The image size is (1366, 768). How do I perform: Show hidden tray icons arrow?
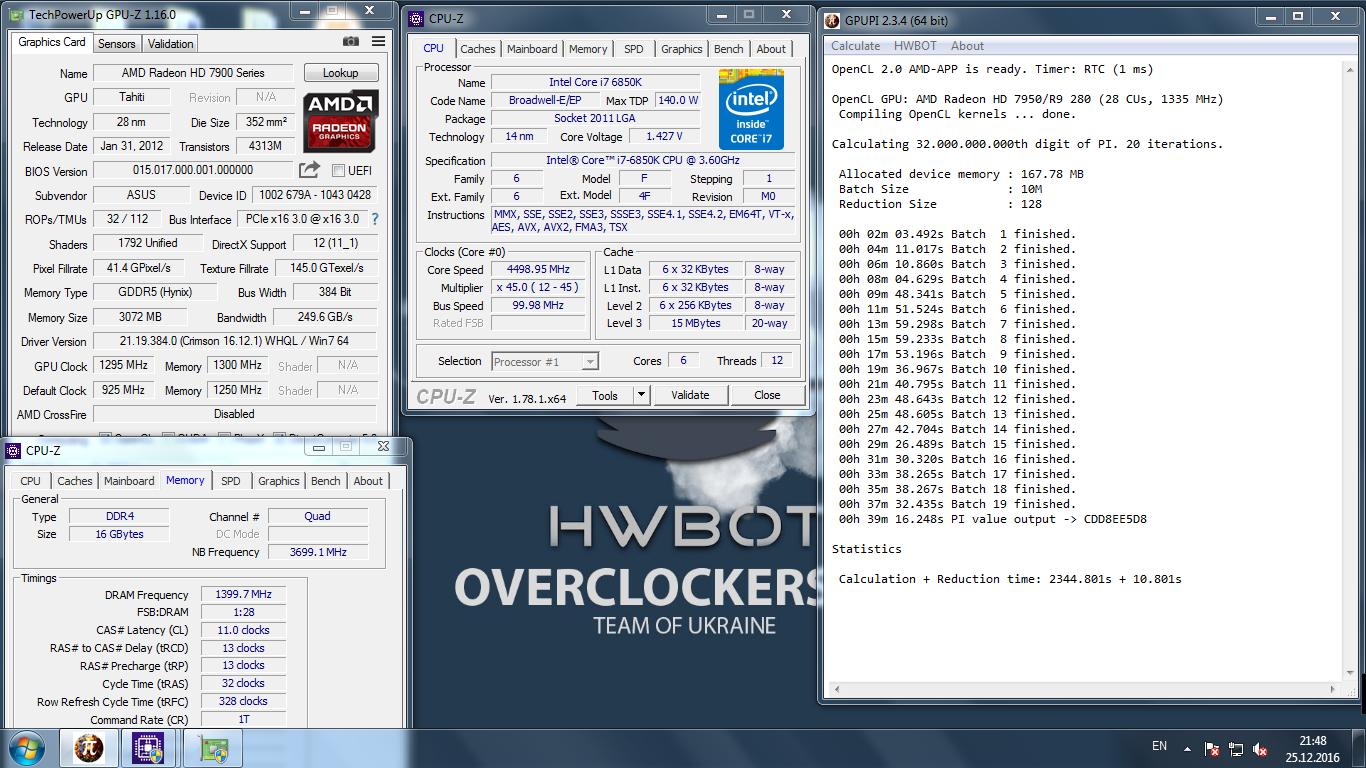[x=1185, y=748]
